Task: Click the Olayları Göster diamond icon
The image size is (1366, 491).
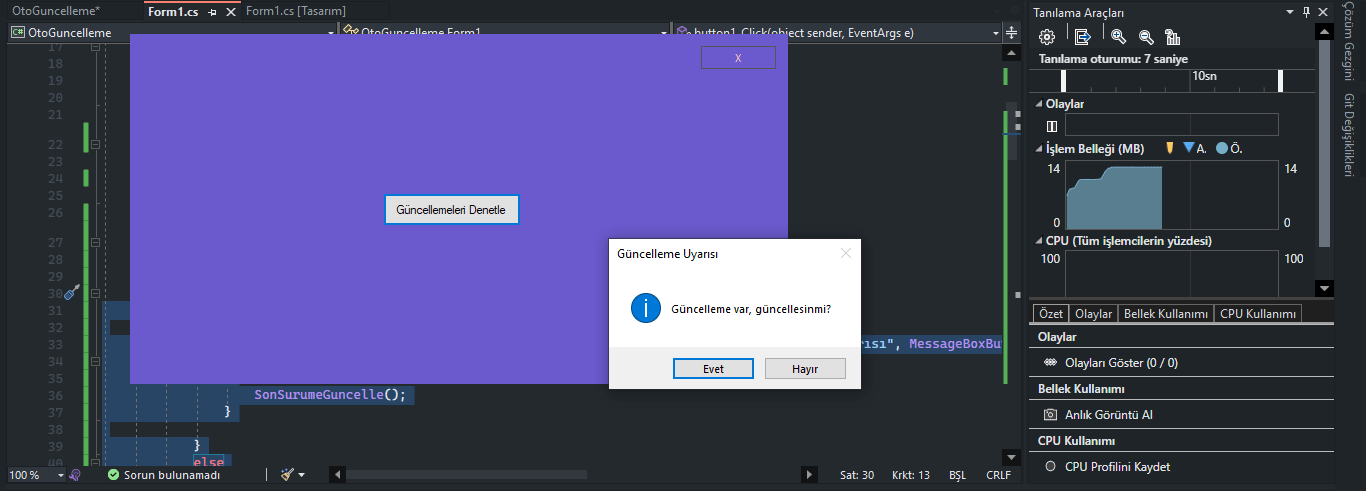Action: [x=1050, y=363]
